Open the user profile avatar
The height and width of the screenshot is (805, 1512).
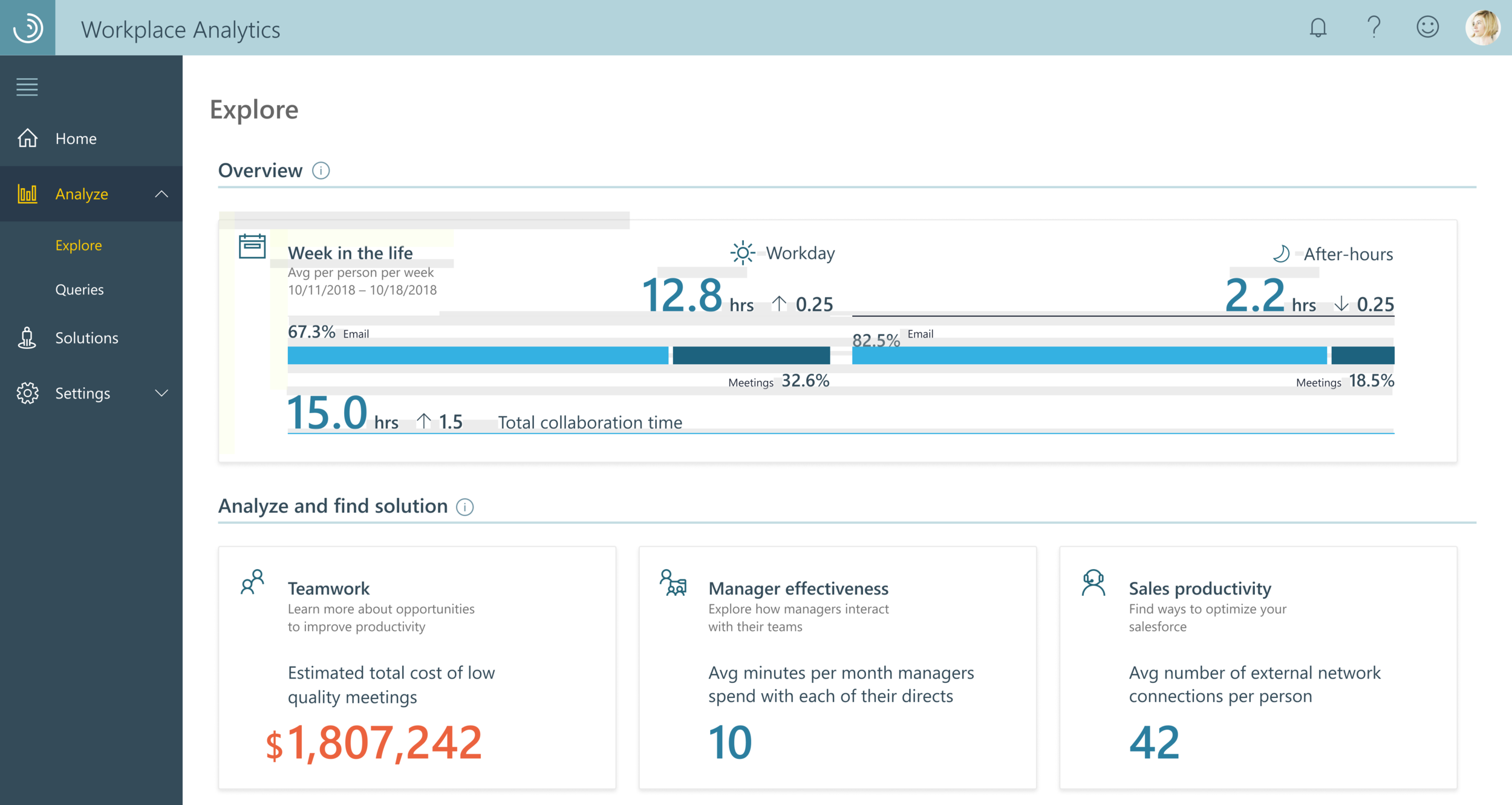pyautogui.click(x=1482, y=28)
